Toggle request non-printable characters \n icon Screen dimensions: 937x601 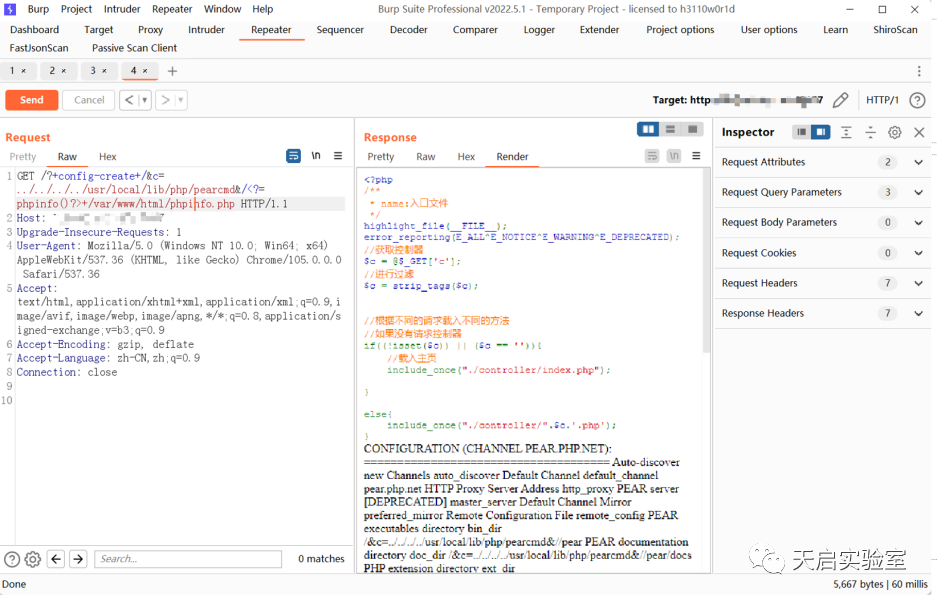click(316, 156)
